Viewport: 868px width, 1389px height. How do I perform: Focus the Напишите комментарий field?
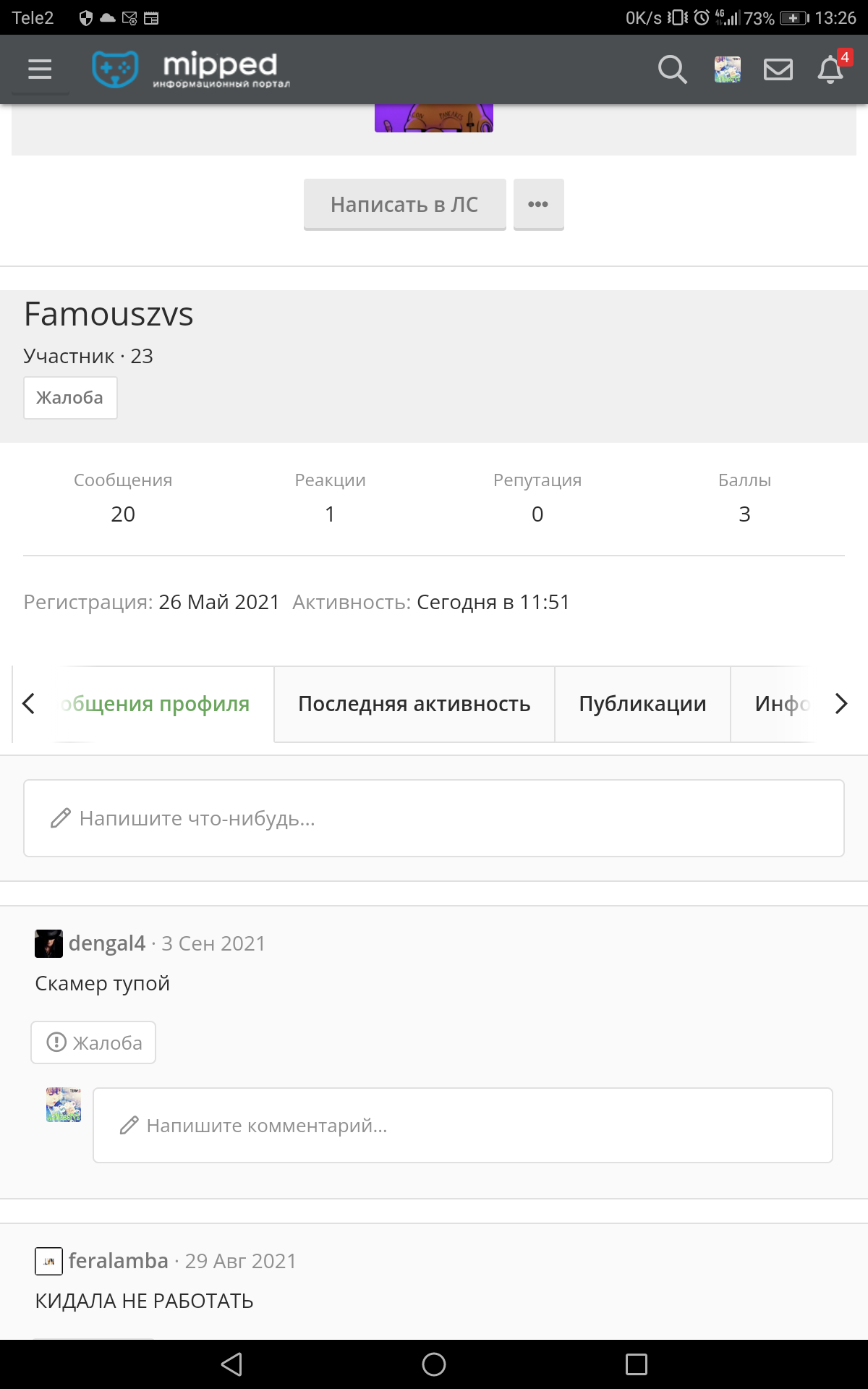click(x=463, y=1126)
